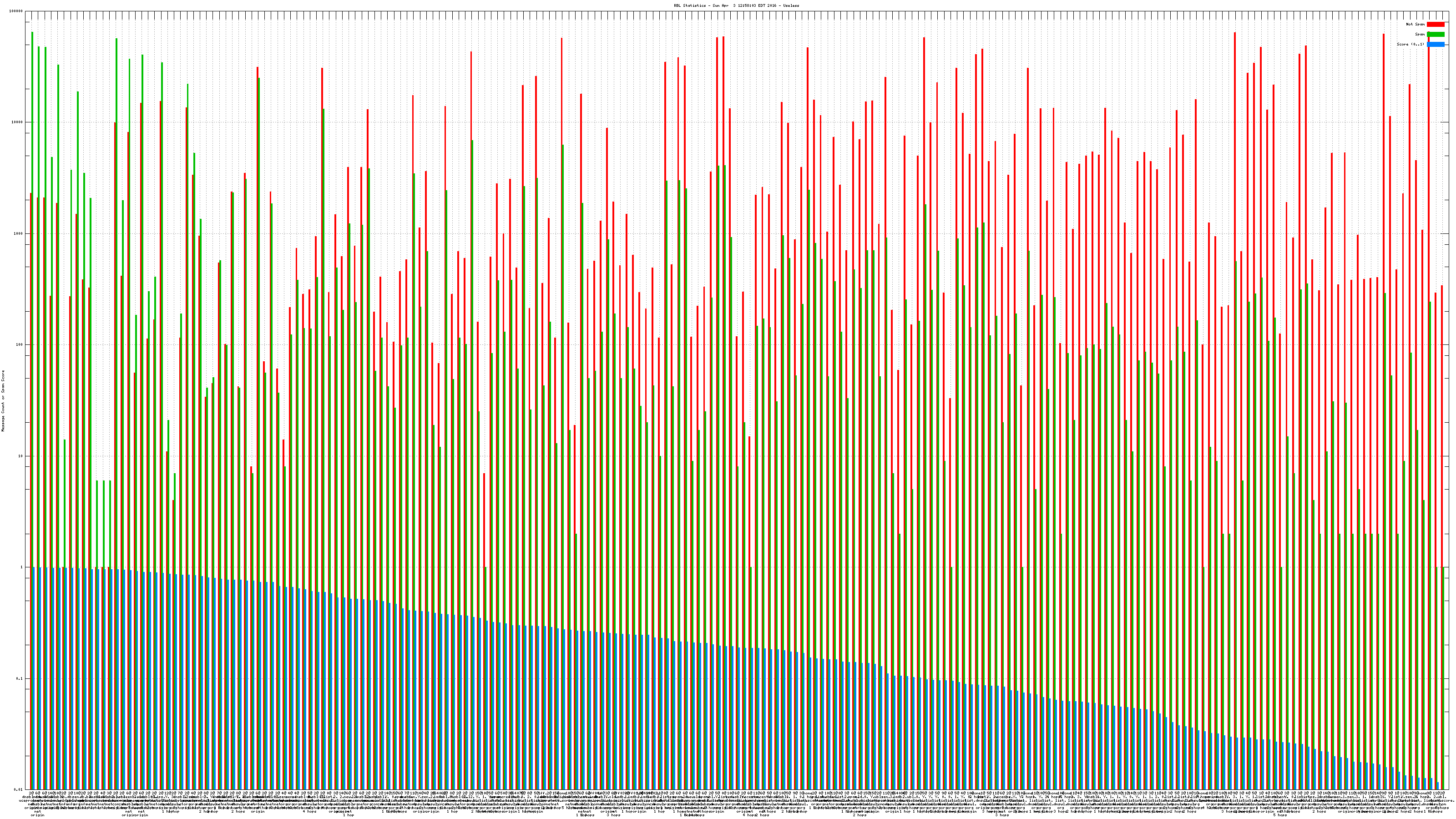Click the 1000 y-axis tick label
Image resolution: width=1456 pixels, height=819 pixels.
tap(19, 233)
